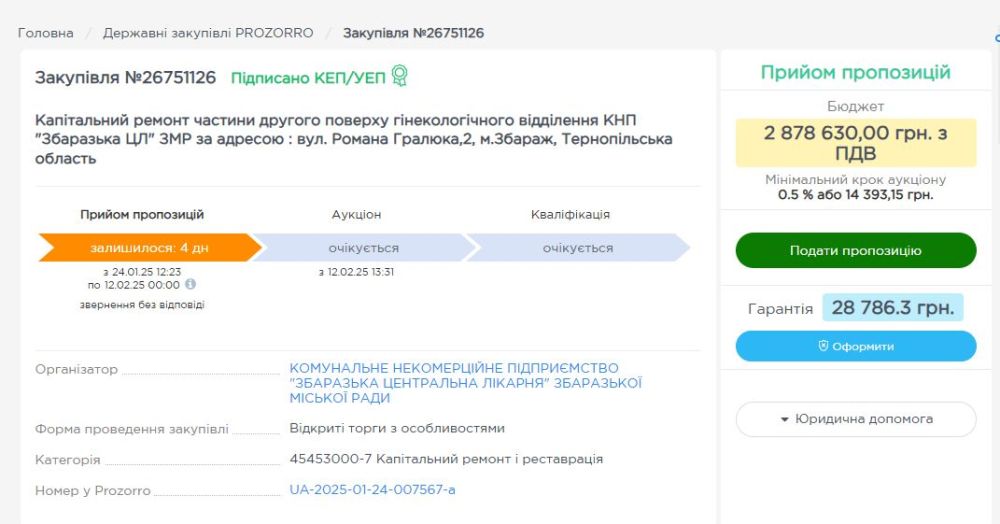Click the yellow budget amount box
The width and height of the screenshot is (1000, 524).
(x=855, y=142)
